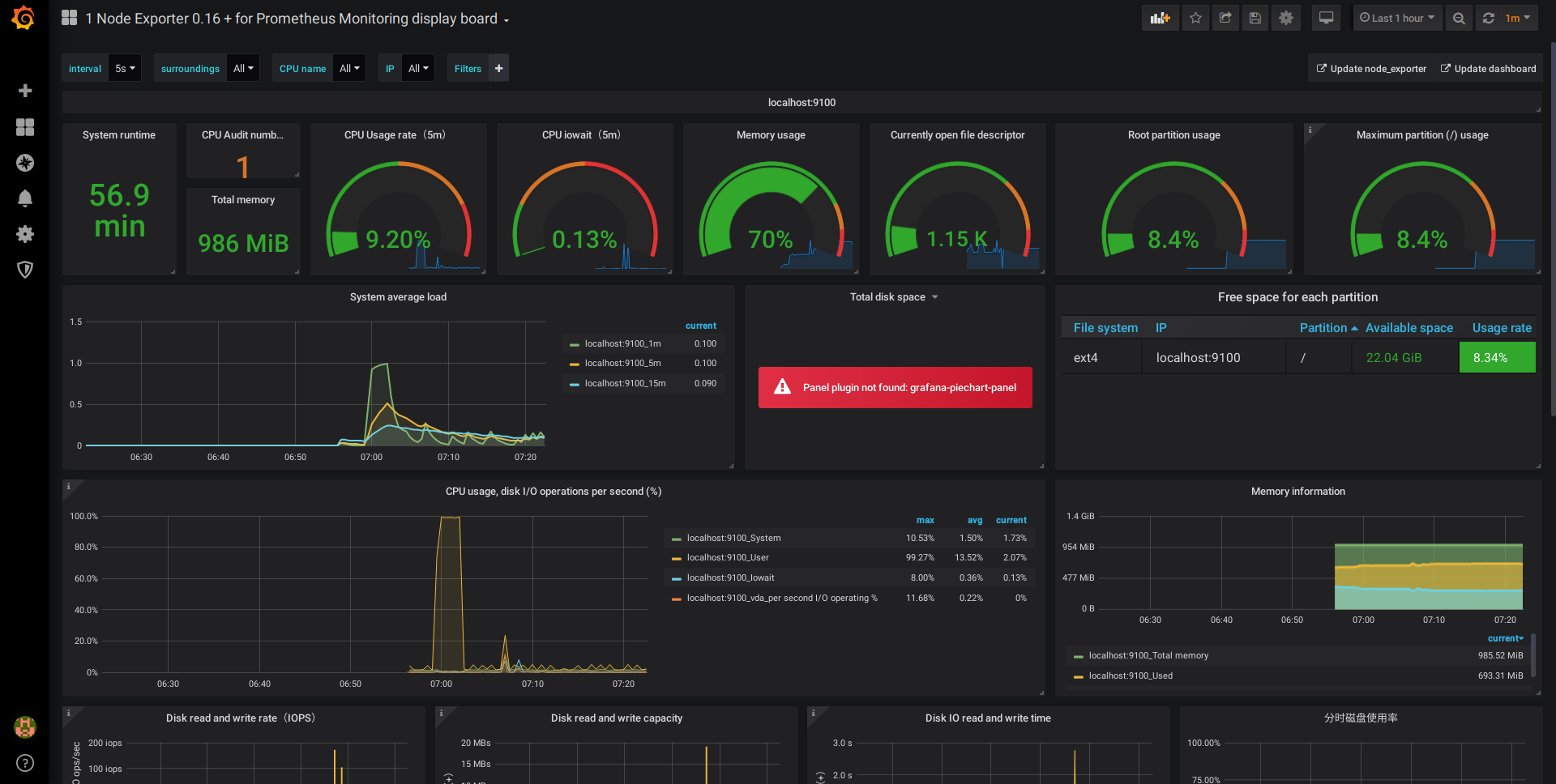Viewport: 1556px width, 784px height.
Task: Open the Create plus menu in sidebar
Action: [x=25, y=91]
